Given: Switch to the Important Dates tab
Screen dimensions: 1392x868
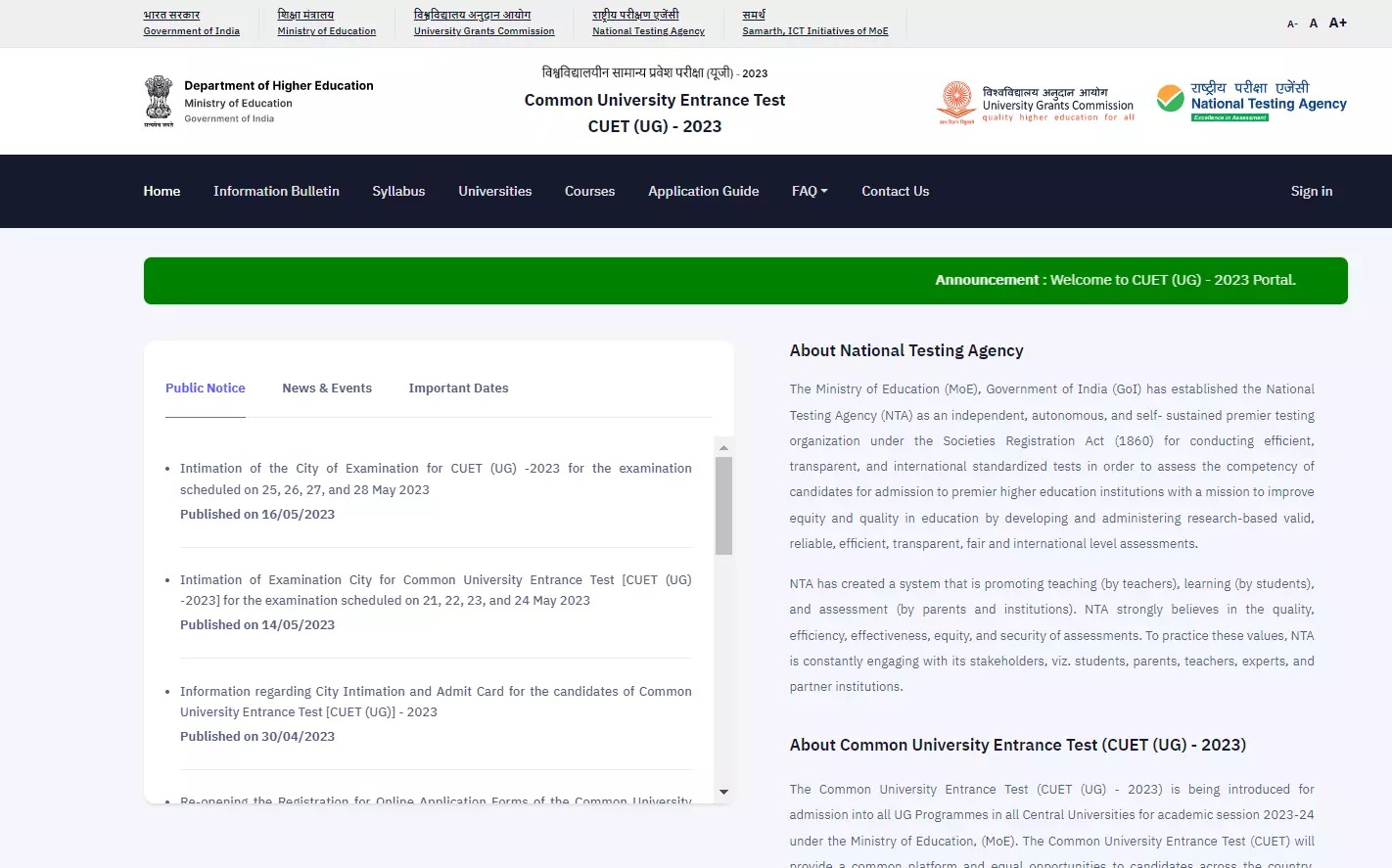Looking at the screenshot, I should click(458, 388).
